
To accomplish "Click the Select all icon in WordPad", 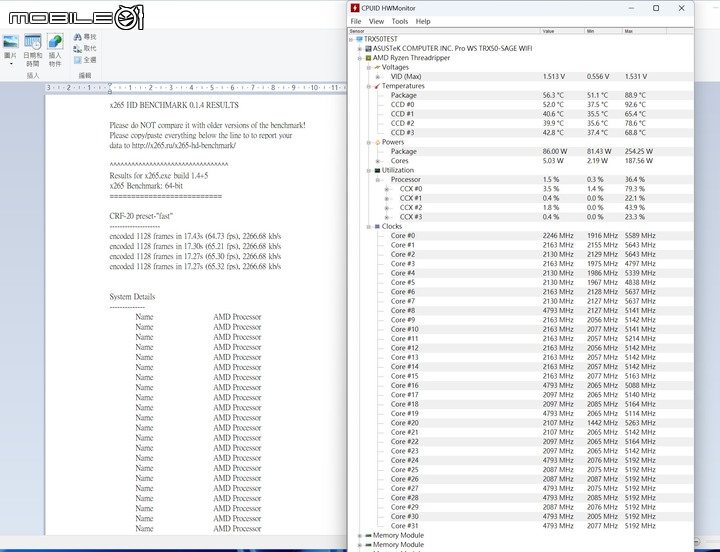I will point(78,60).
